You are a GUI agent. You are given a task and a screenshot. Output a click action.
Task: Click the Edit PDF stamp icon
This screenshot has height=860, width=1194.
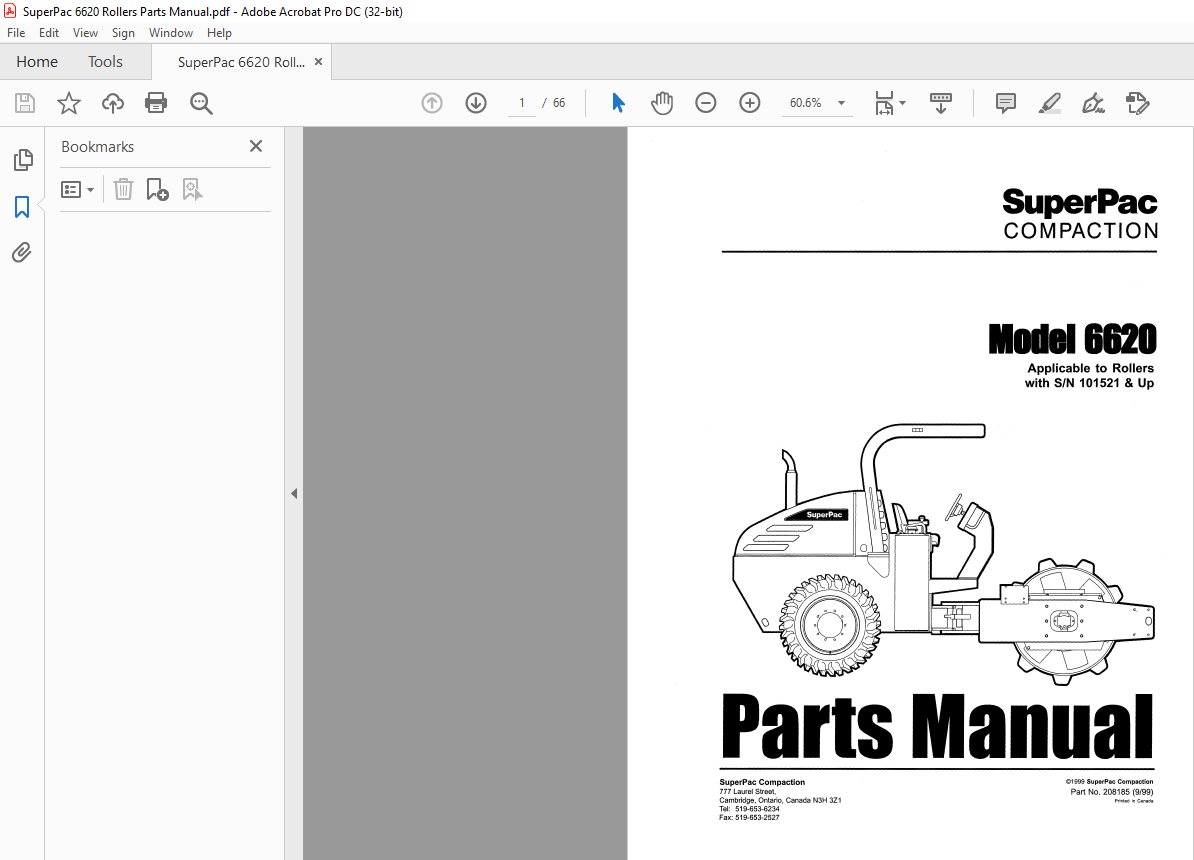[1138, 103]
